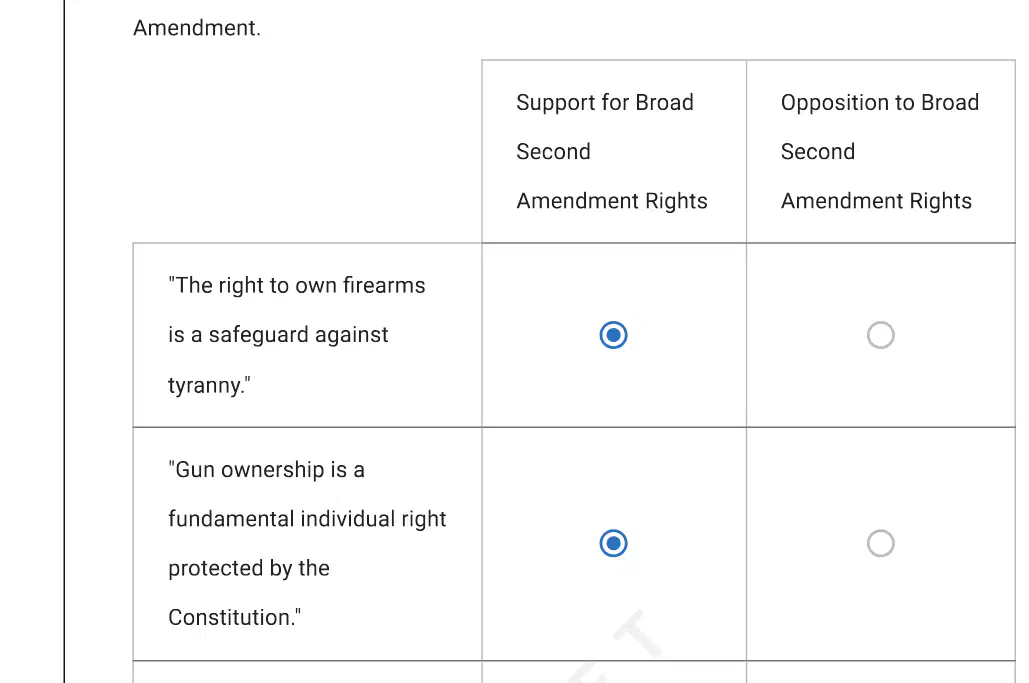The image size is (1029, 683).
Task: Click the text 'Gun ownership is a'
Action: 266,470
